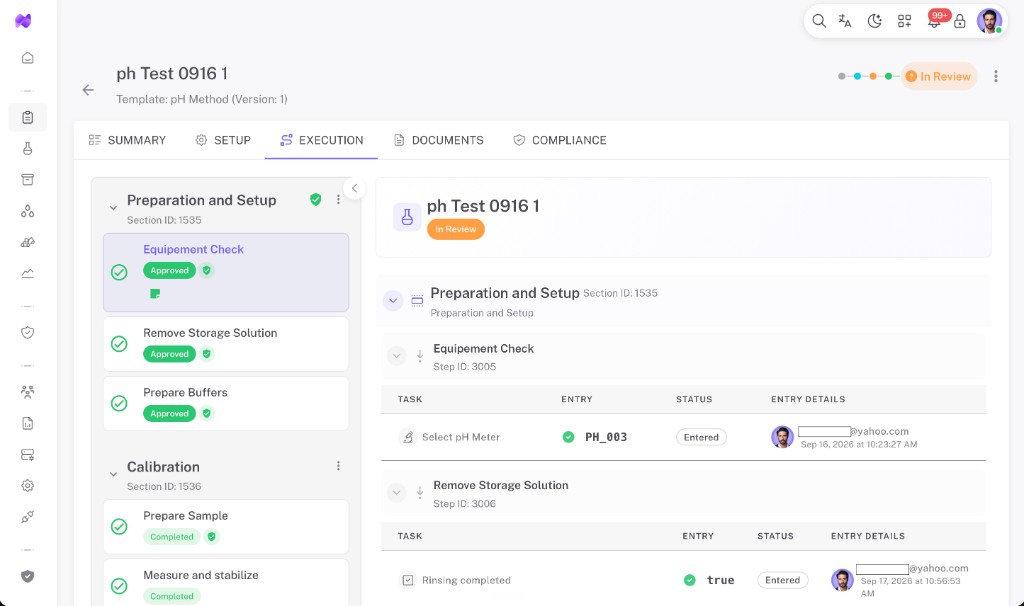
Task: Open the users group icon in the sidebar
Action: [27, 392]
